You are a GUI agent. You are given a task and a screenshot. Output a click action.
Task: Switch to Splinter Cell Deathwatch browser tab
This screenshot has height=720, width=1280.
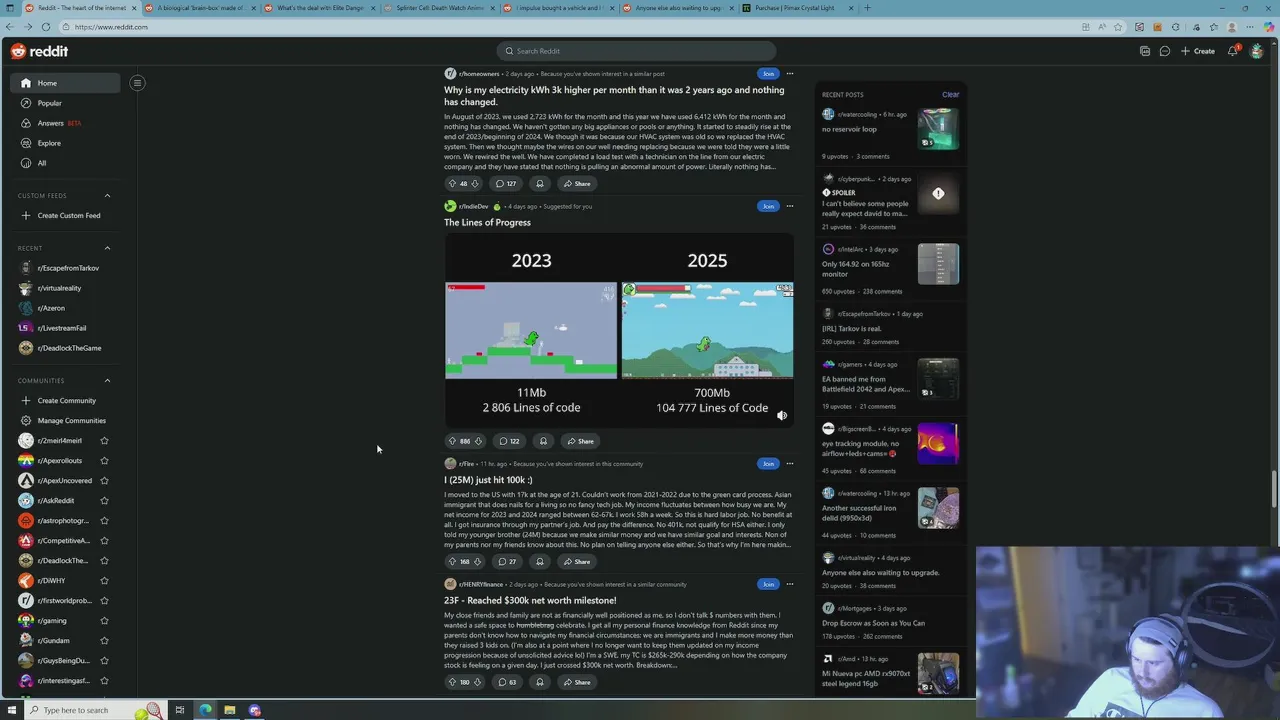coord(438,8)
